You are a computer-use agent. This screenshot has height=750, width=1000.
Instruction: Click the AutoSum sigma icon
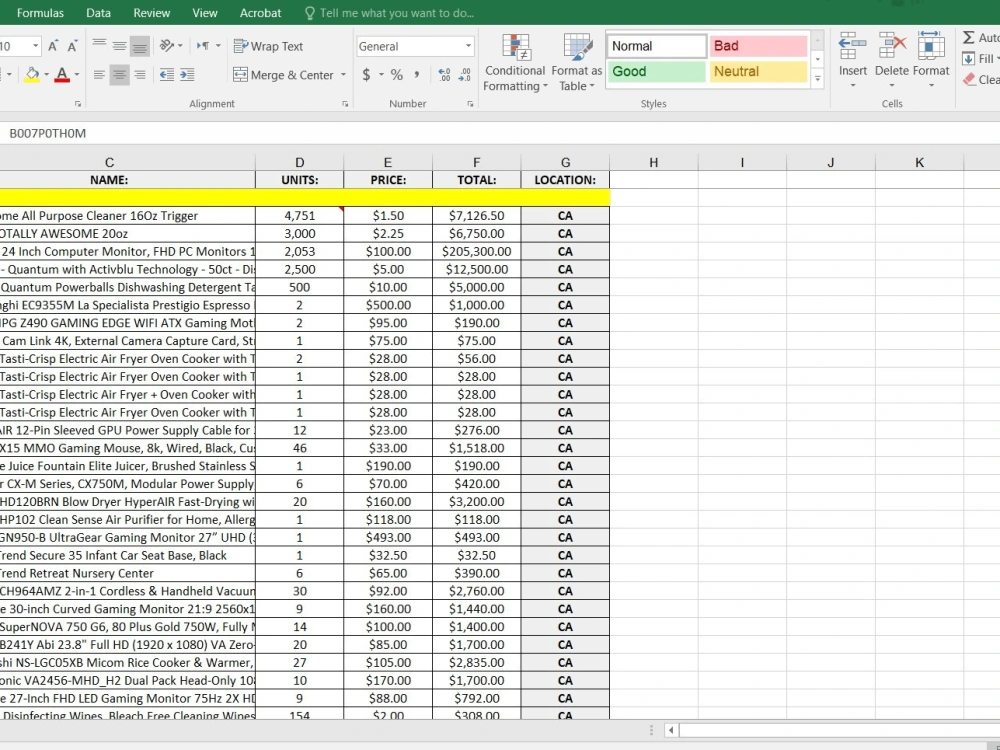(x=969, y=38)
